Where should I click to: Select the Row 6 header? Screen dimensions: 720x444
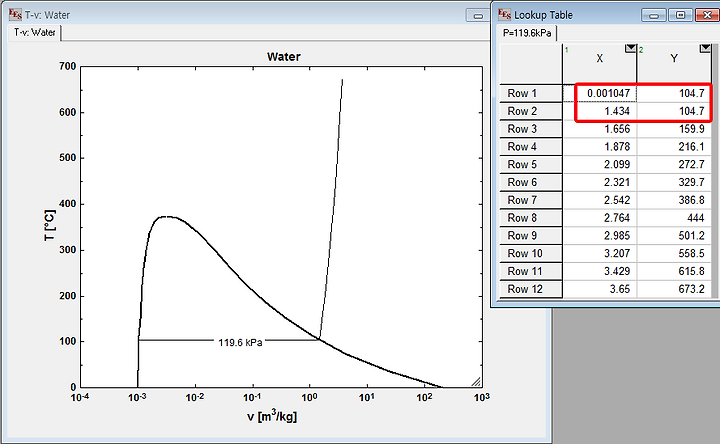(531, 182)
